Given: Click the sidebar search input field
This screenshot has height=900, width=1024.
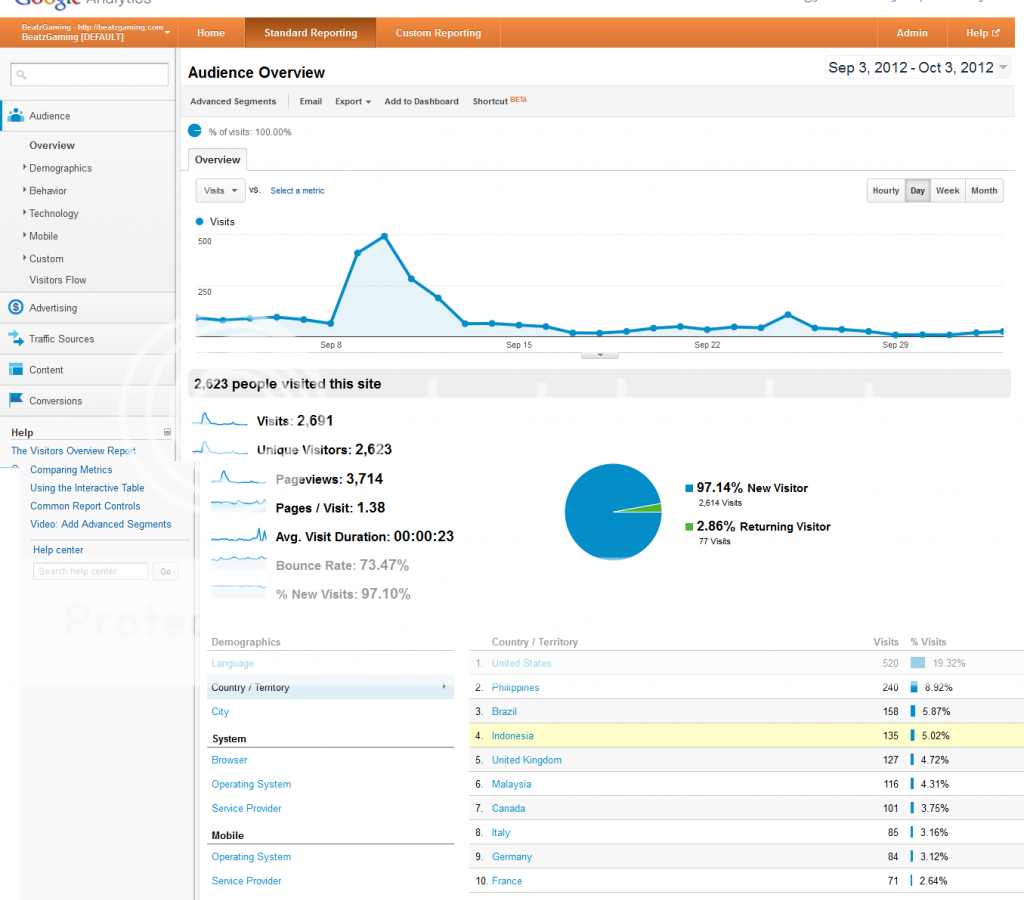Looking at the screenshot, I should (90, 75).
